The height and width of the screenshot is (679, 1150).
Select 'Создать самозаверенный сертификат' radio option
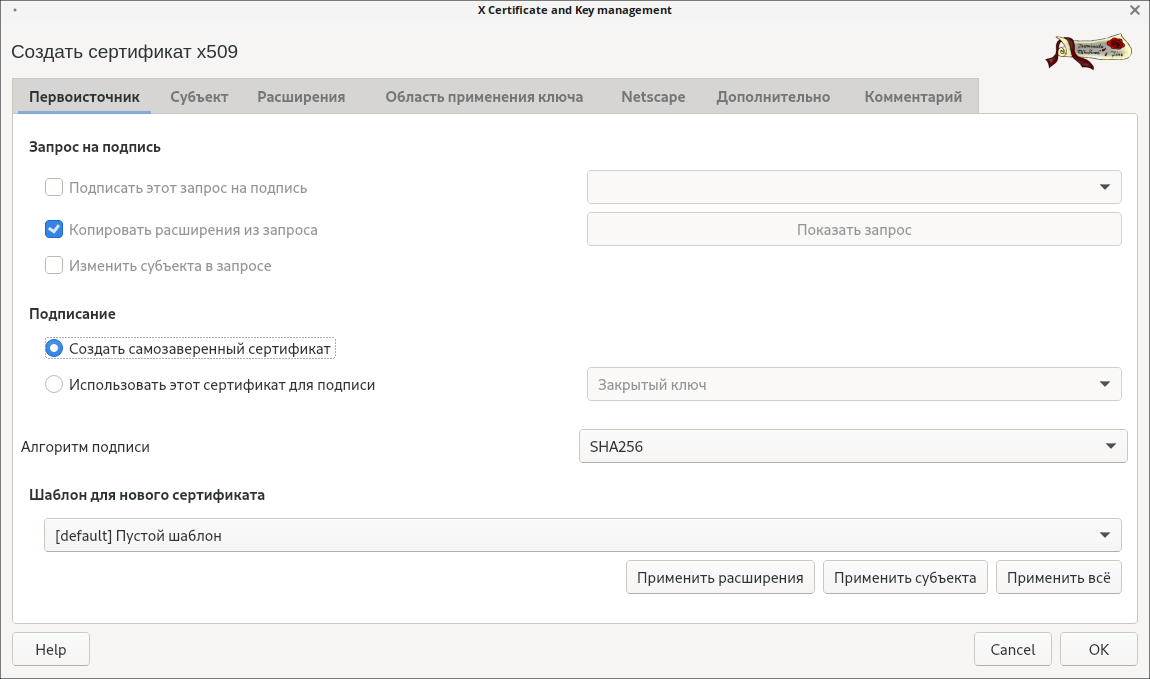click(x=55, y=348)
